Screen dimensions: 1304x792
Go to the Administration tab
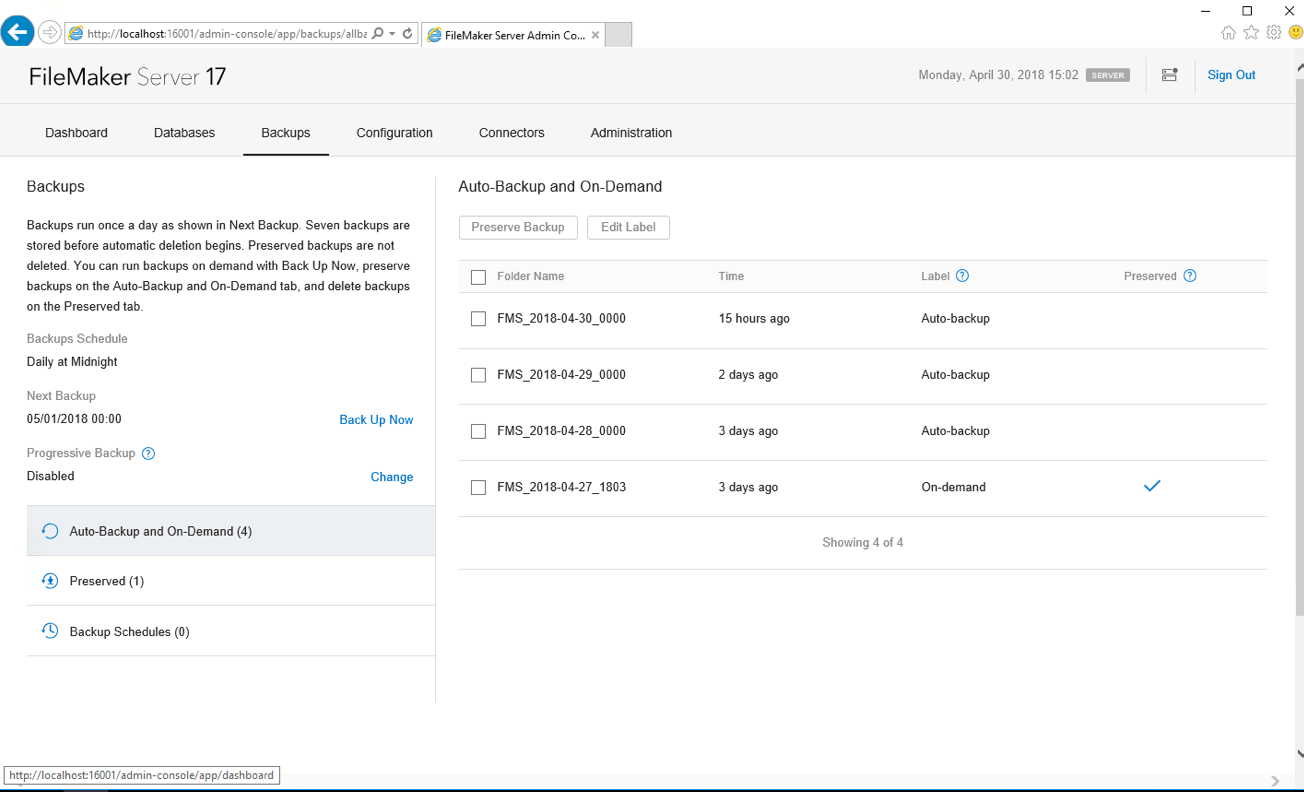click(631, 133)
